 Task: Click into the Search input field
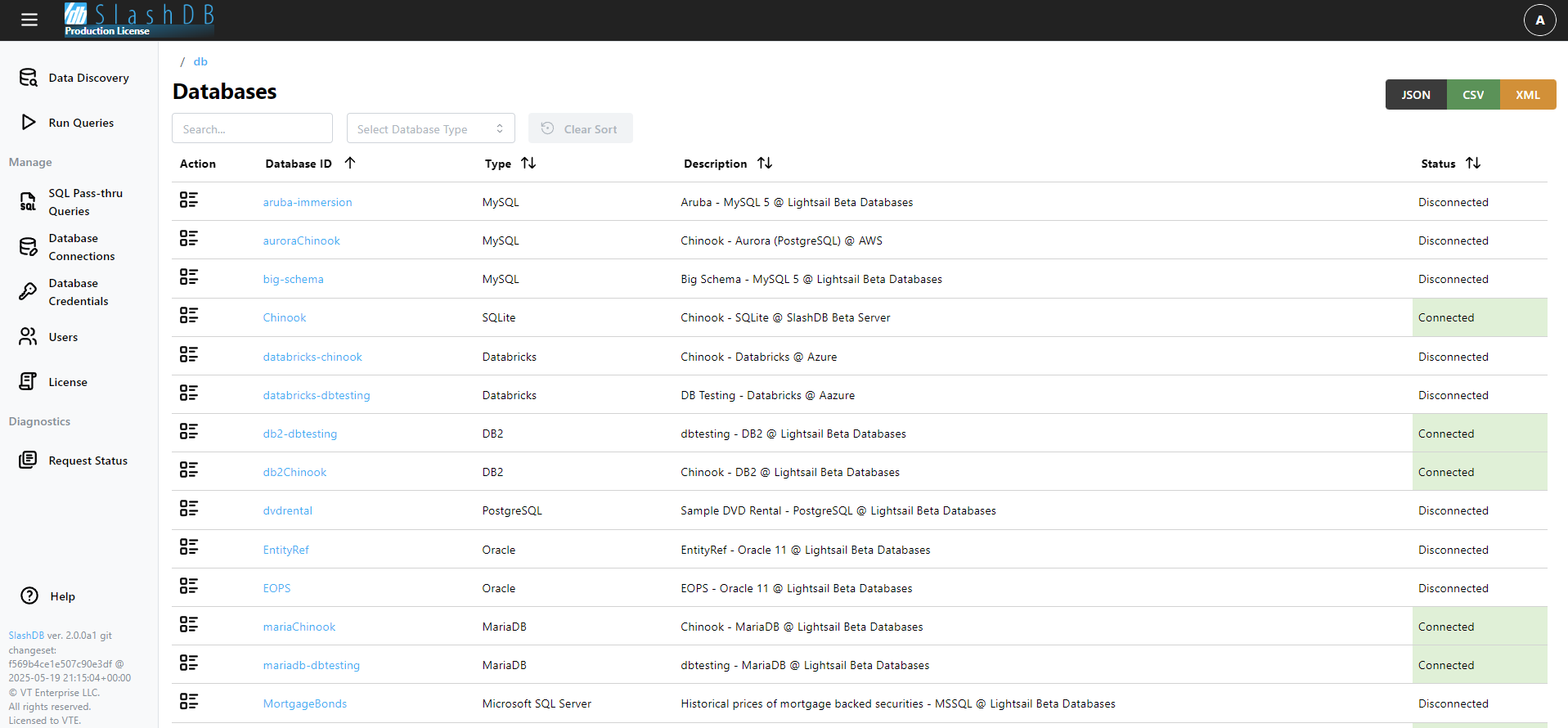click(252, 128)
